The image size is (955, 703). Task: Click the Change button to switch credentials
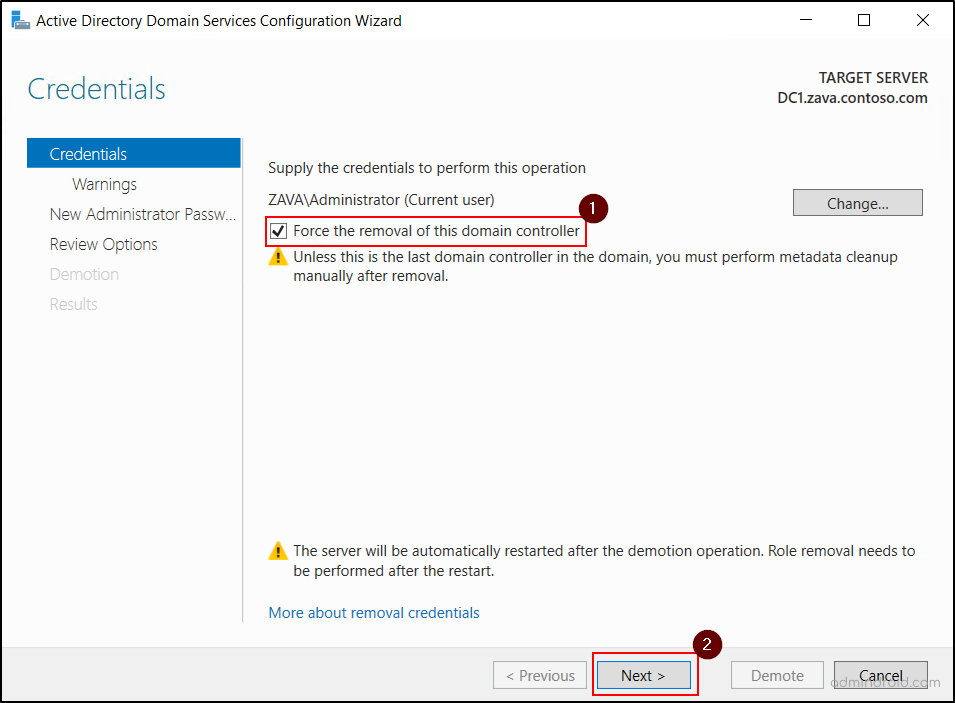[857, 202]
